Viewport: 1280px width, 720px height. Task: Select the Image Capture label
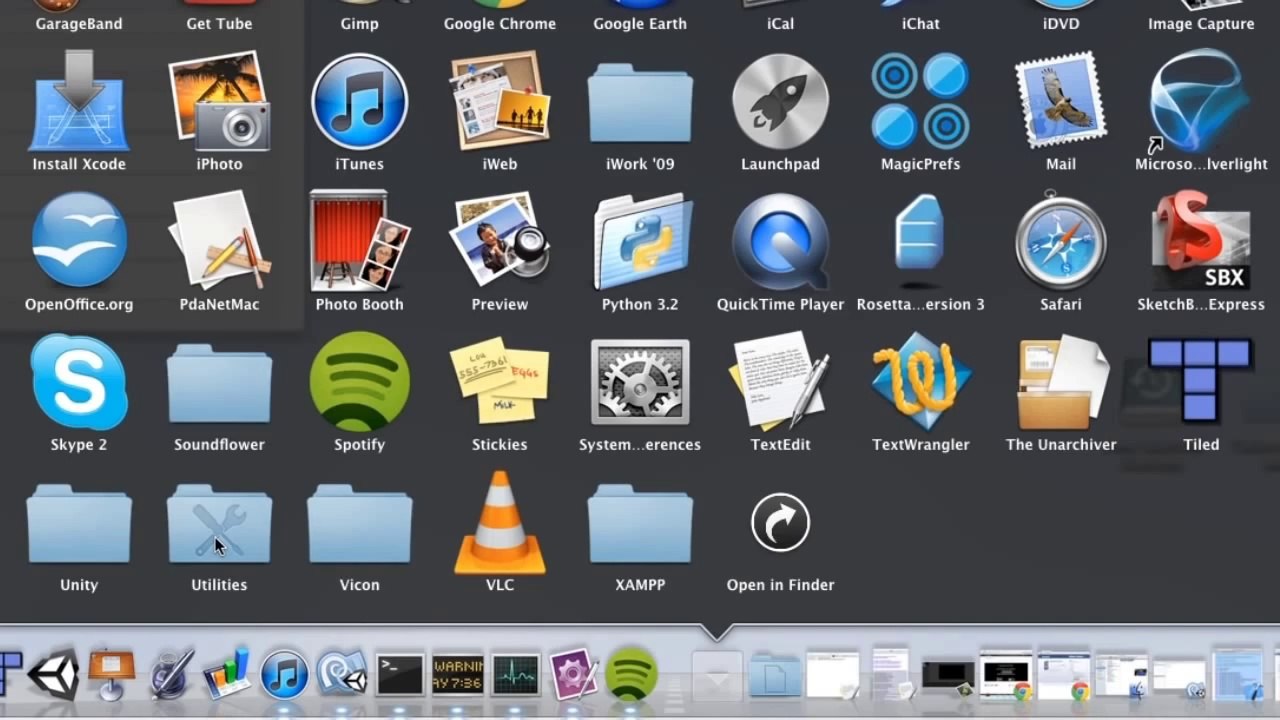1200,24
